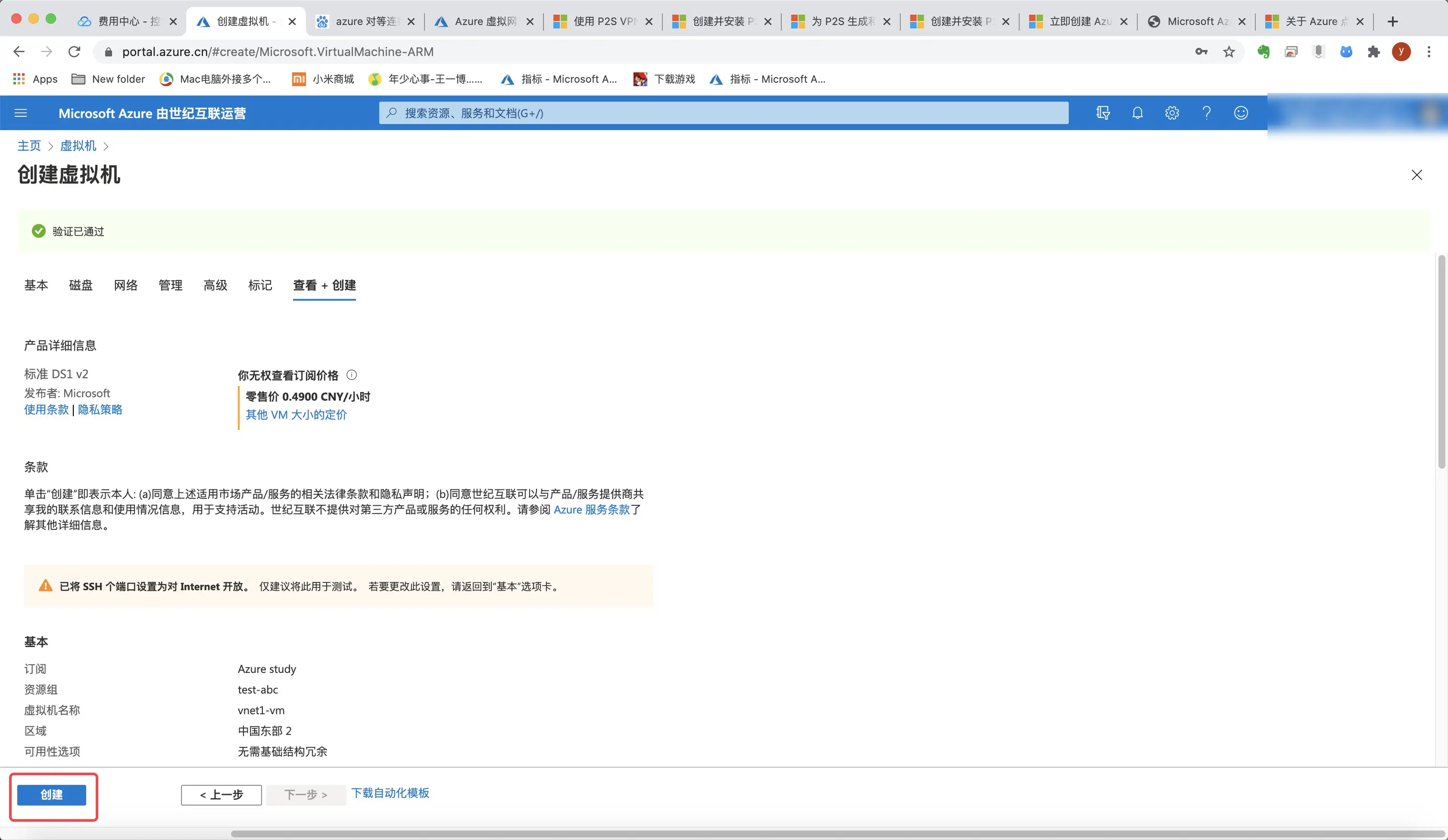1448x840 pixels.
Task: Click the blue 创建 button
Action: [52, 795]
